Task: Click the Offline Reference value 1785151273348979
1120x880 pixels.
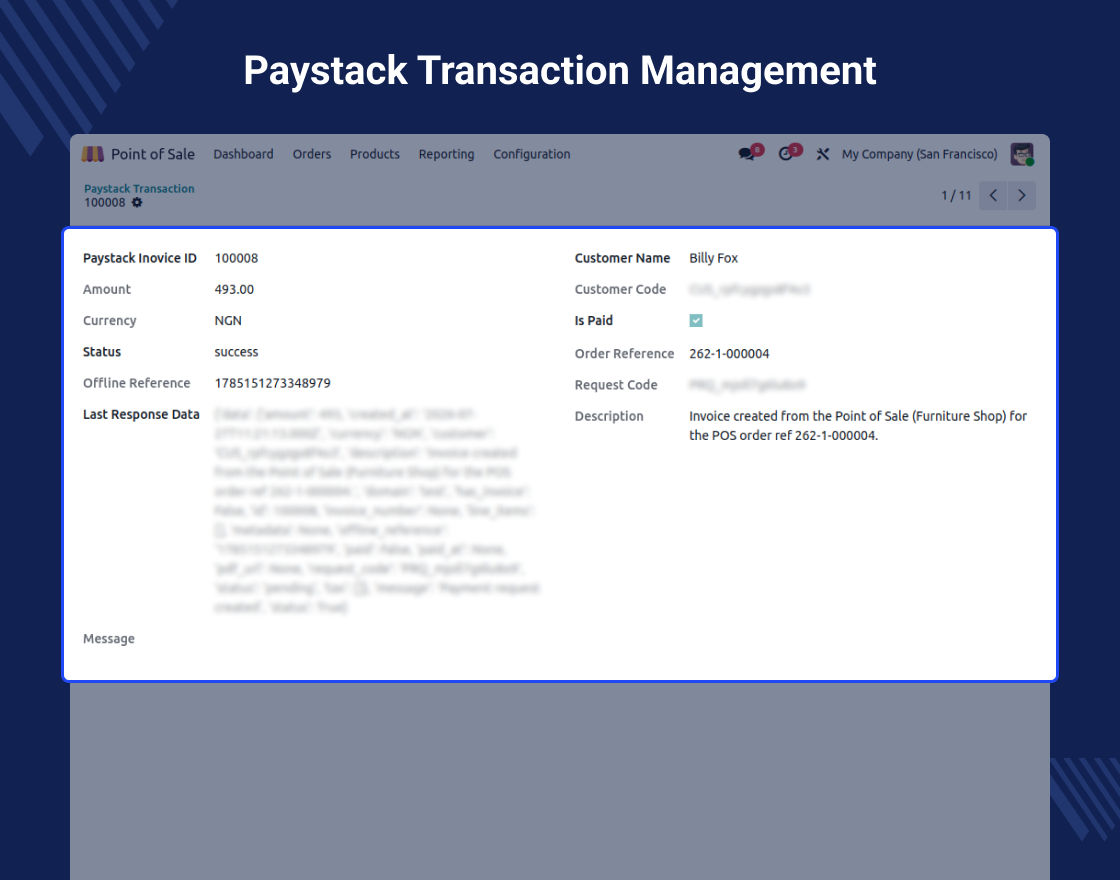Action: pyautogui.click(x=273, y=384)
